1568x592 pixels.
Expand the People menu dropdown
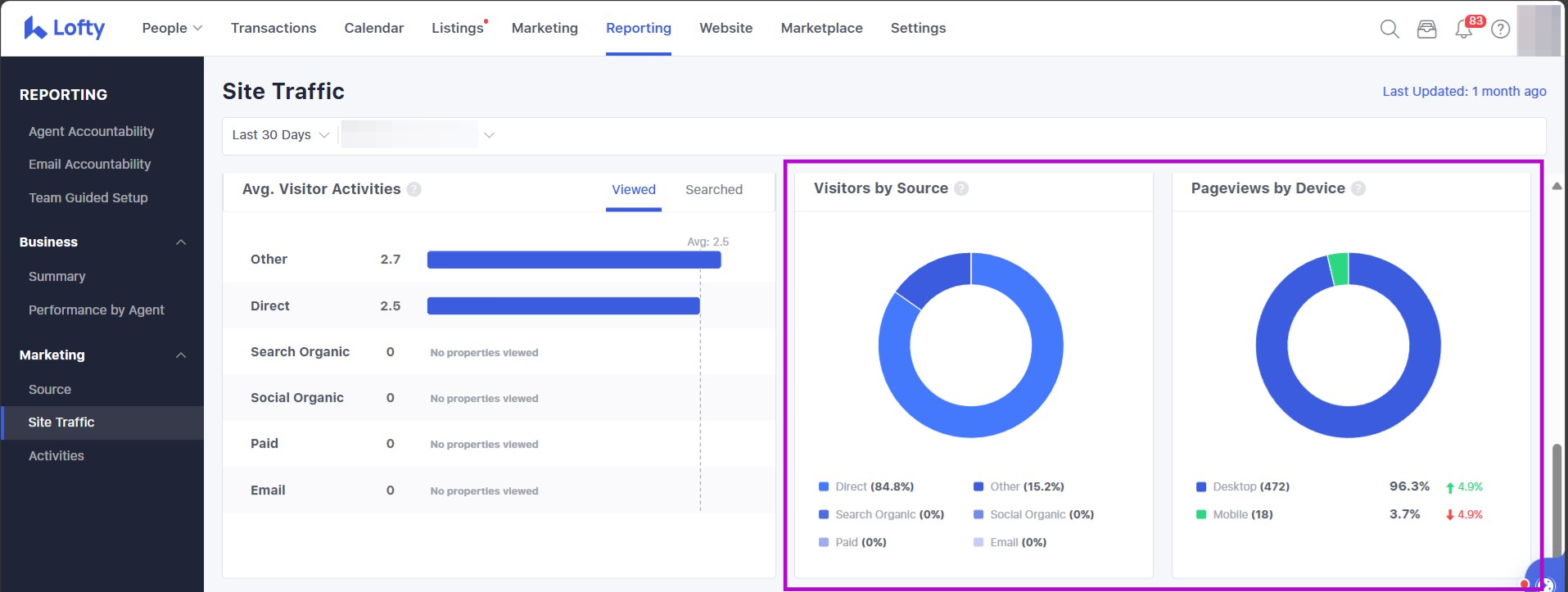click(172, 28)
